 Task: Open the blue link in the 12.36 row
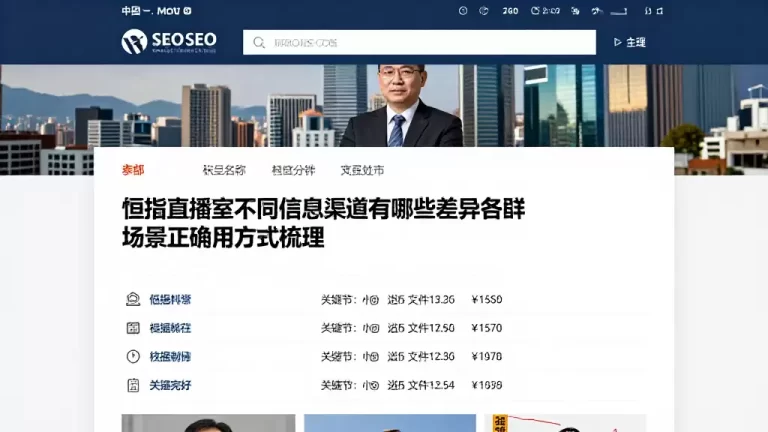[x=170, y=356]
